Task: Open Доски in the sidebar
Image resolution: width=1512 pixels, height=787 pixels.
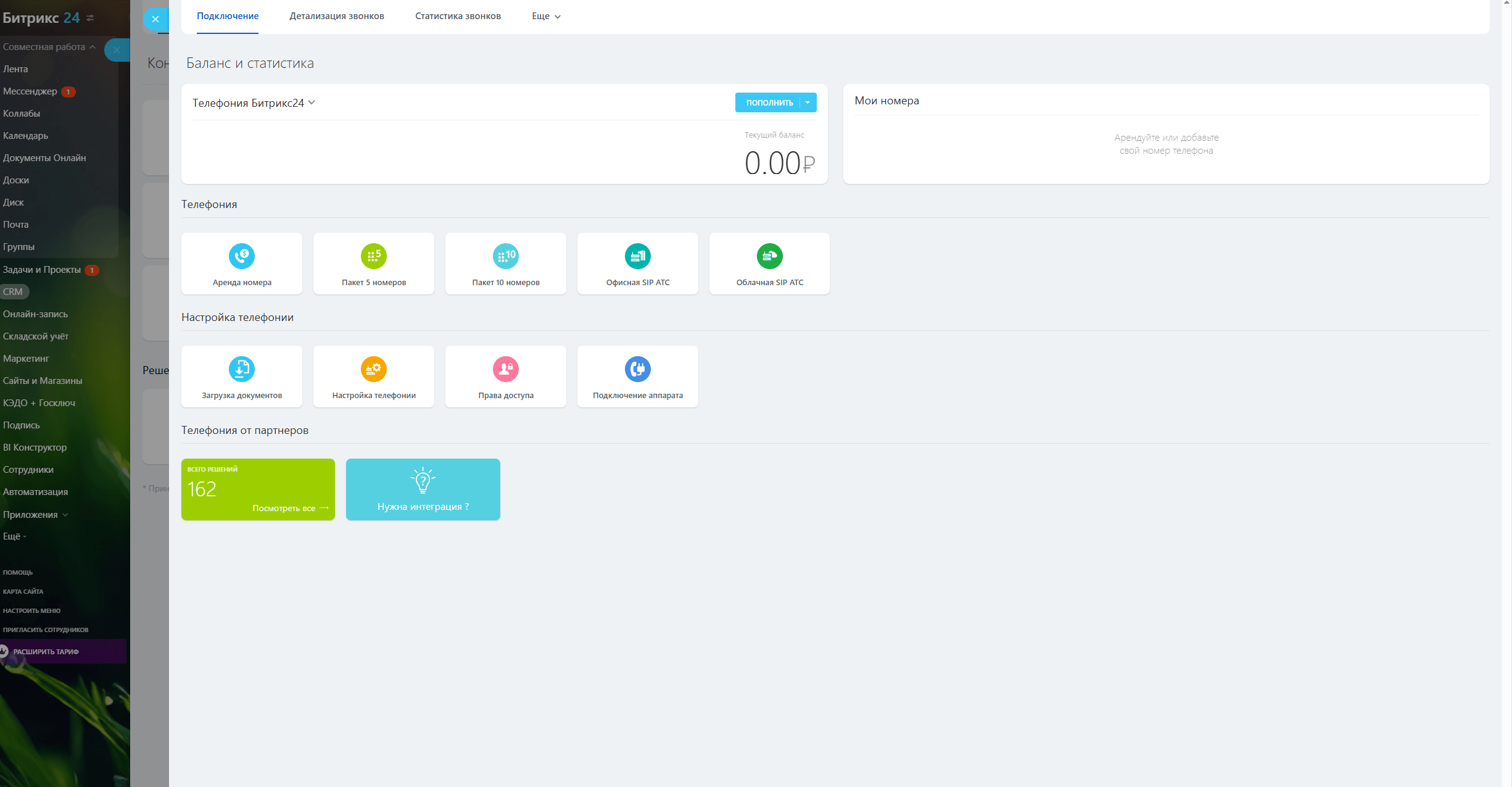Action: coord(16,180)
